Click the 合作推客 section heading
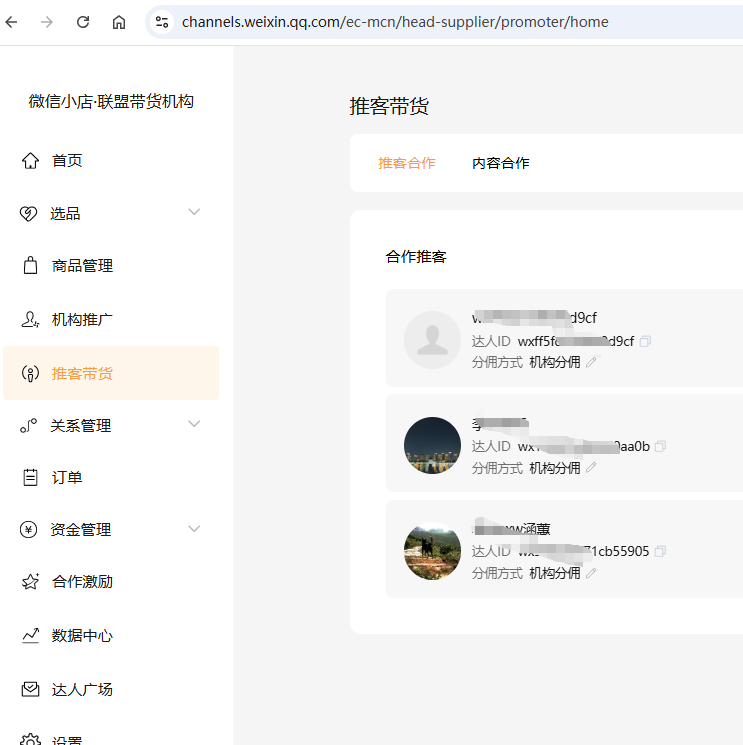743x745 pixels. click(416, 257)
